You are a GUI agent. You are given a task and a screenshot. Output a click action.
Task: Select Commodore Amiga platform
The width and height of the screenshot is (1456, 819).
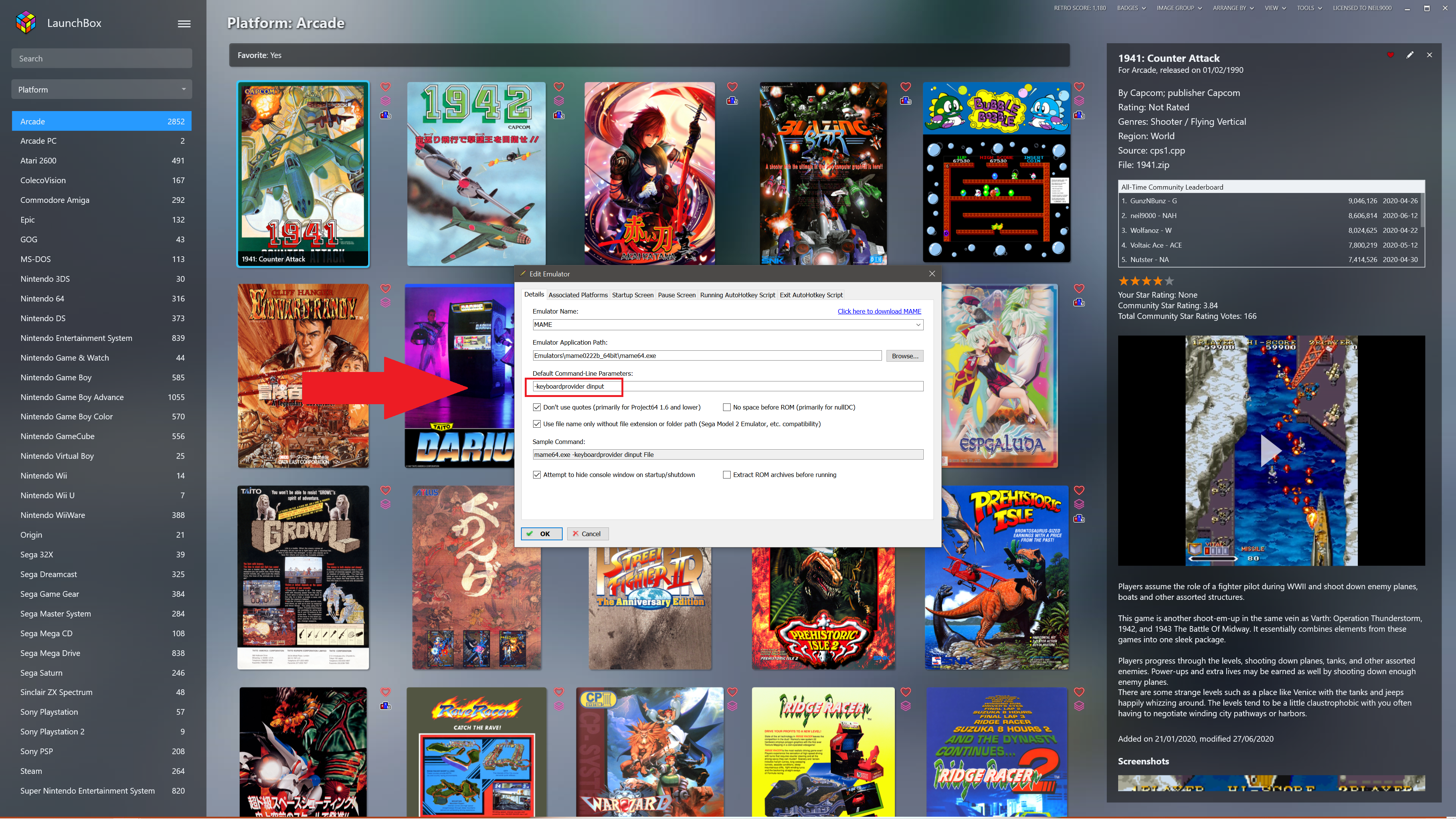pyautogui.click(x=102, y=200)
